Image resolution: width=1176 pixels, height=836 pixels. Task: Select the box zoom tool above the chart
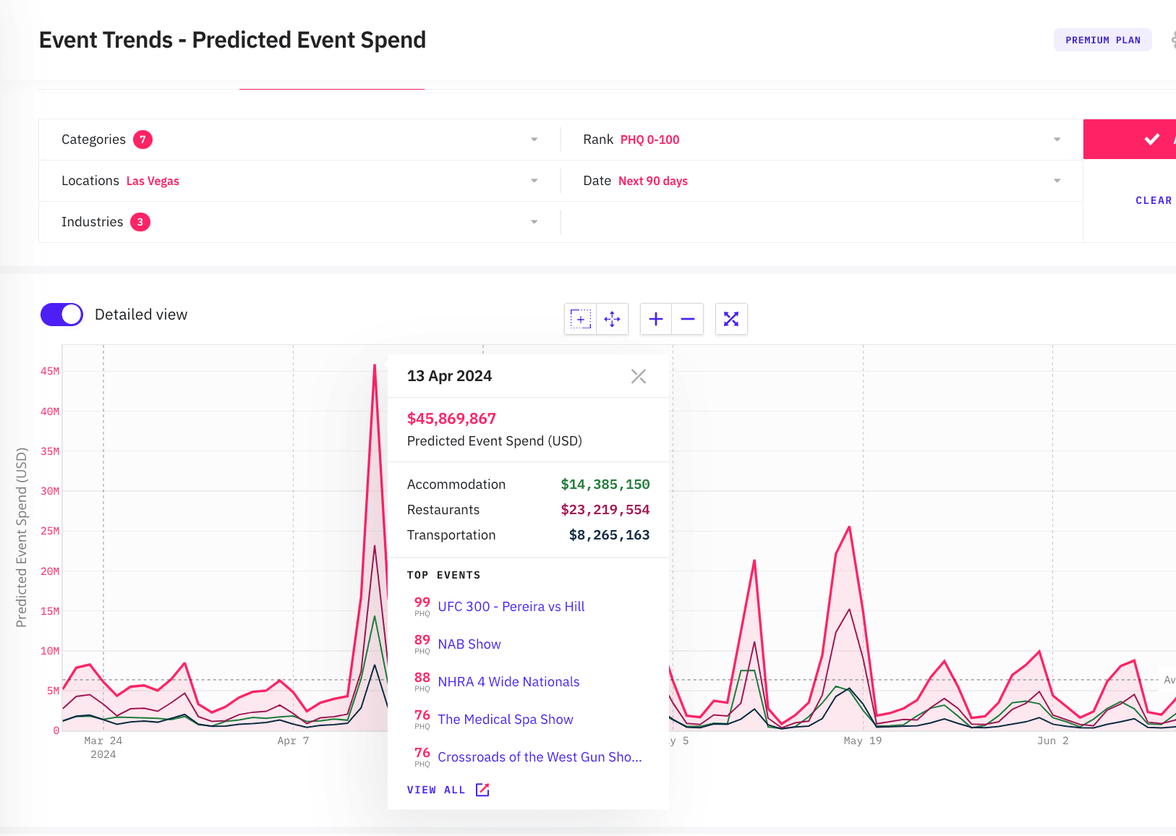(x=580, y=318)
